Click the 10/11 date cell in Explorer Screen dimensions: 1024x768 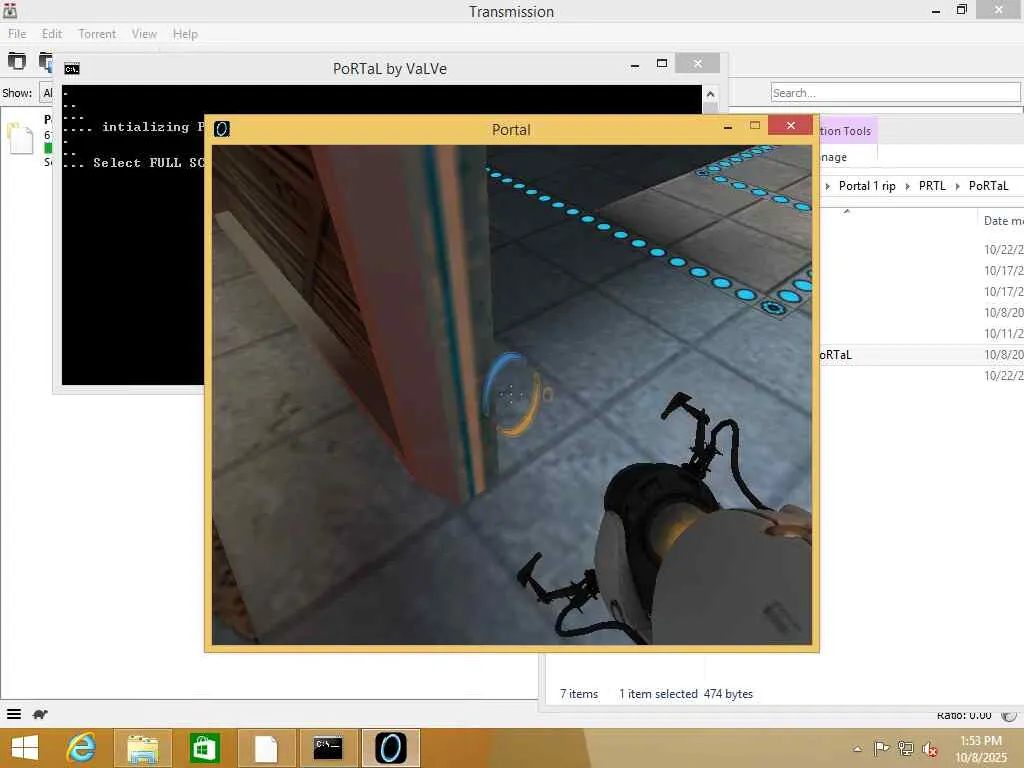coord(1003,333)
